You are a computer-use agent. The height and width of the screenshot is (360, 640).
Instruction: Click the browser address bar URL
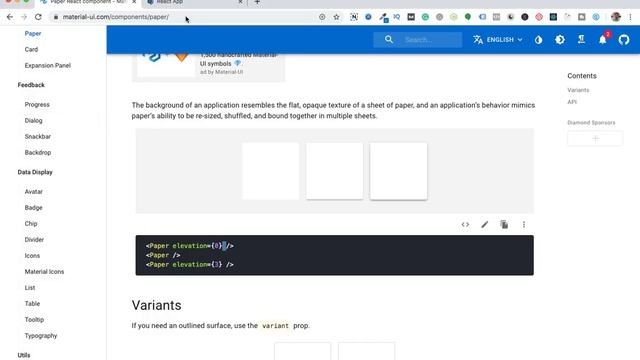point(116,17)
